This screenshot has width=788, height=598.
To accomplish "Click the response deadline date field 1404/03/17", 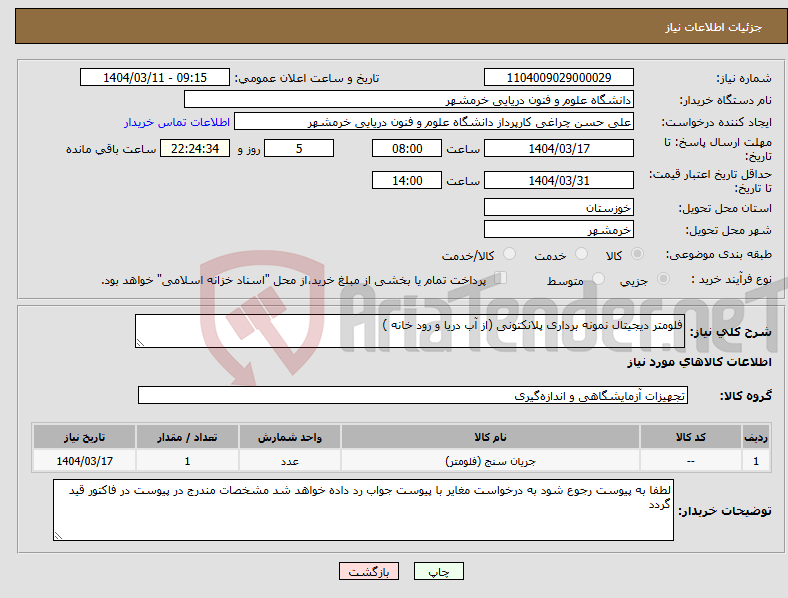I will 559,148.
